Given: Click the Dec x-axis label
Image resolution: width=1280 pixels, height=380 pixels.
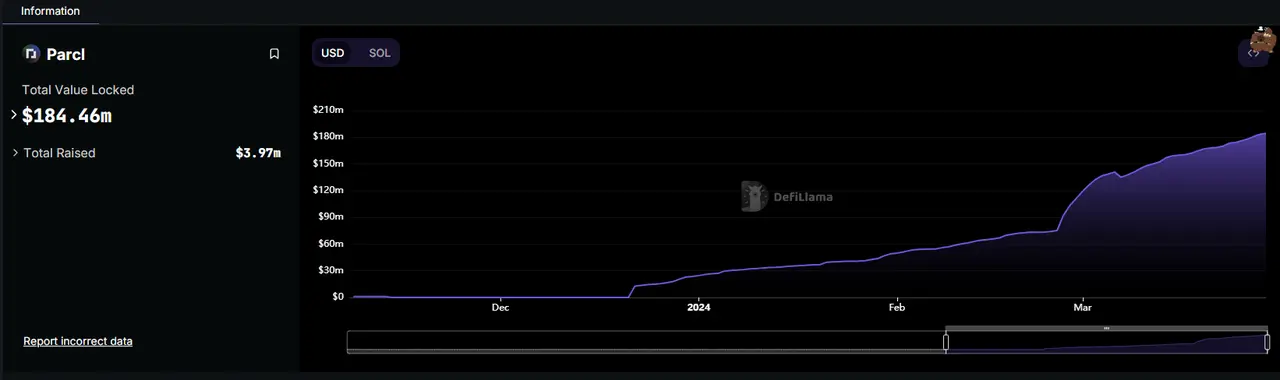Looking at the screenshot, I should [500, 308].
